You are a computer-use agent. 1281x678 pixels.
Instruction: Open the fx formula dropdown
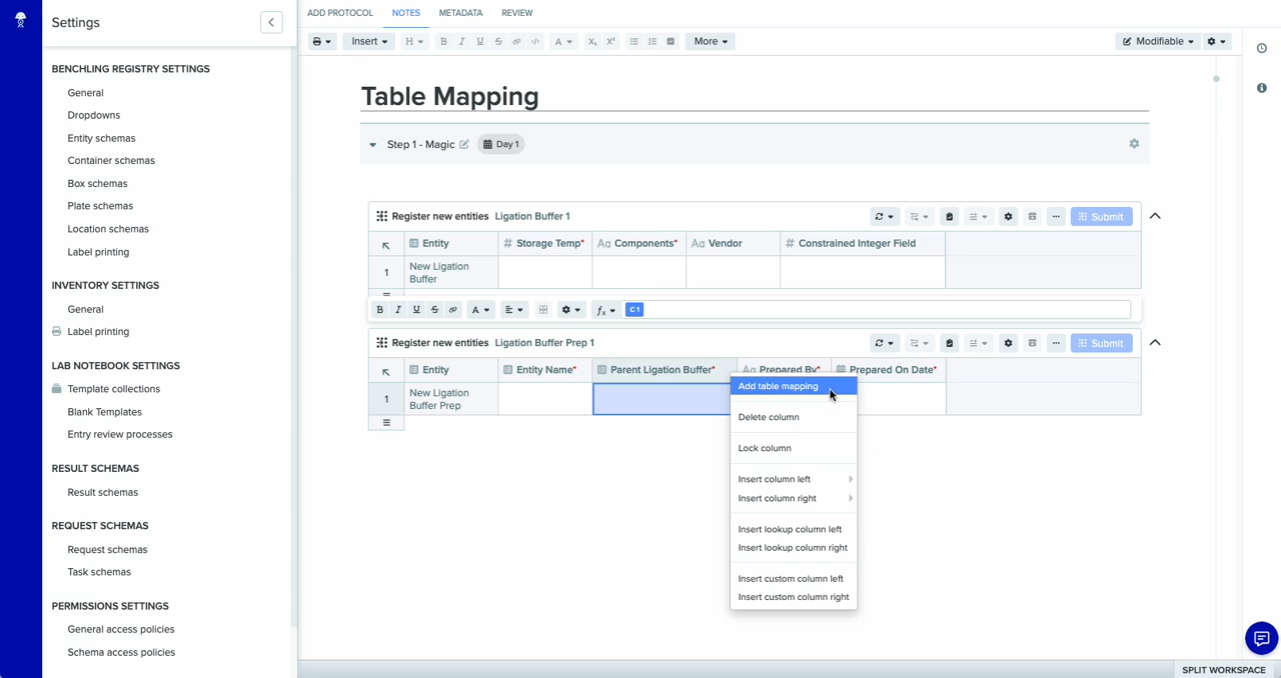(606, 310)
